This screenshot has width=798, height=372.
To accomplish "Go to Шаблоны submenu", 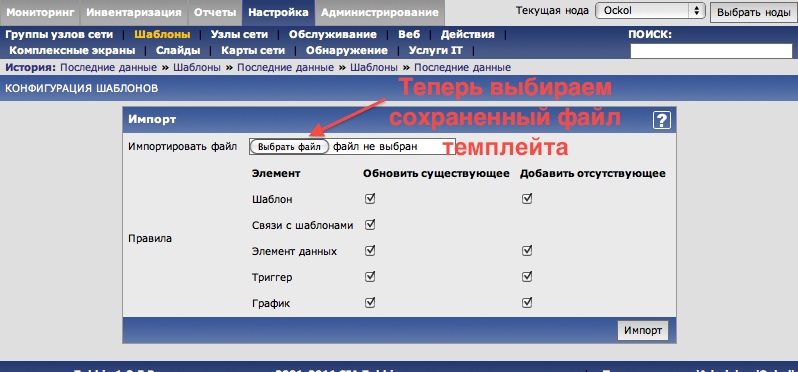I will pyautogui.click(x=162, y=35).
